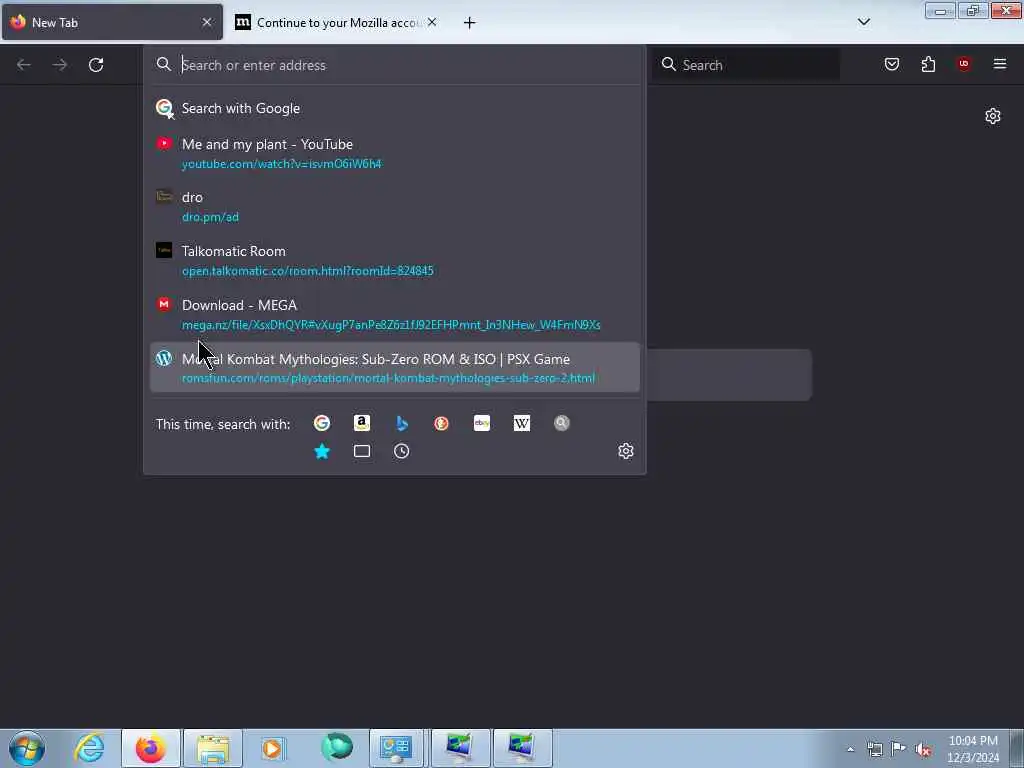
Task: Open the Extensions puzzle icon
Action: point(928,64)
